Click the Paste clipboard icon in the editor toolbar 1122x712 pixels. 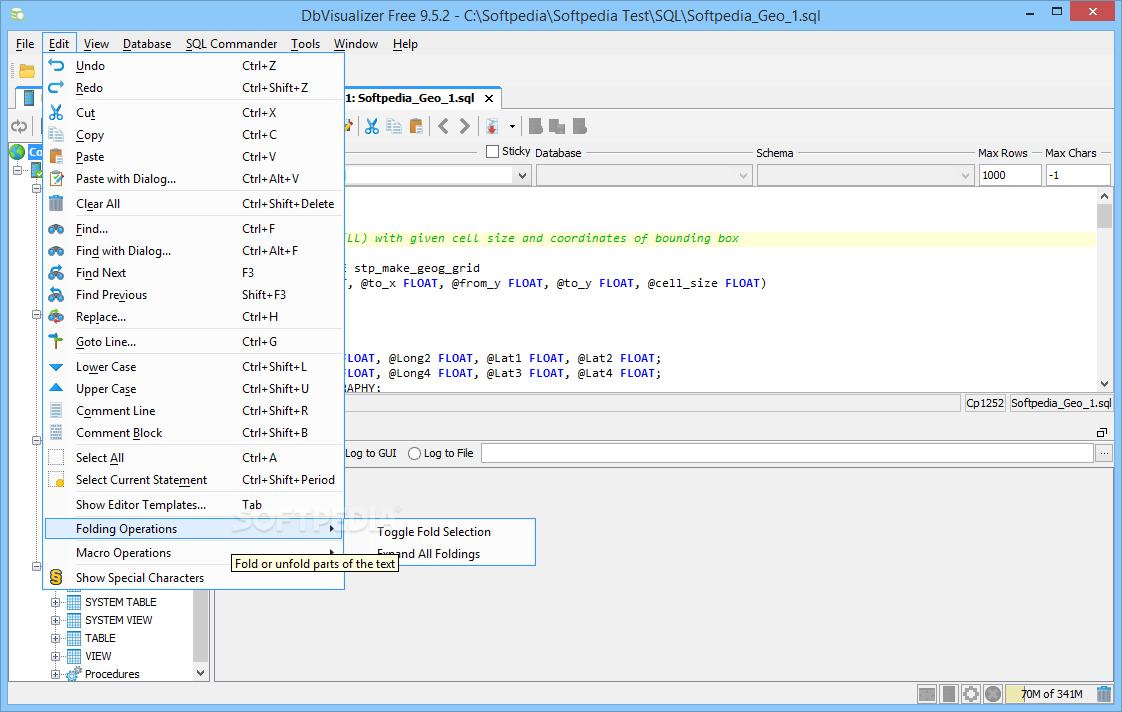(416, 127)
